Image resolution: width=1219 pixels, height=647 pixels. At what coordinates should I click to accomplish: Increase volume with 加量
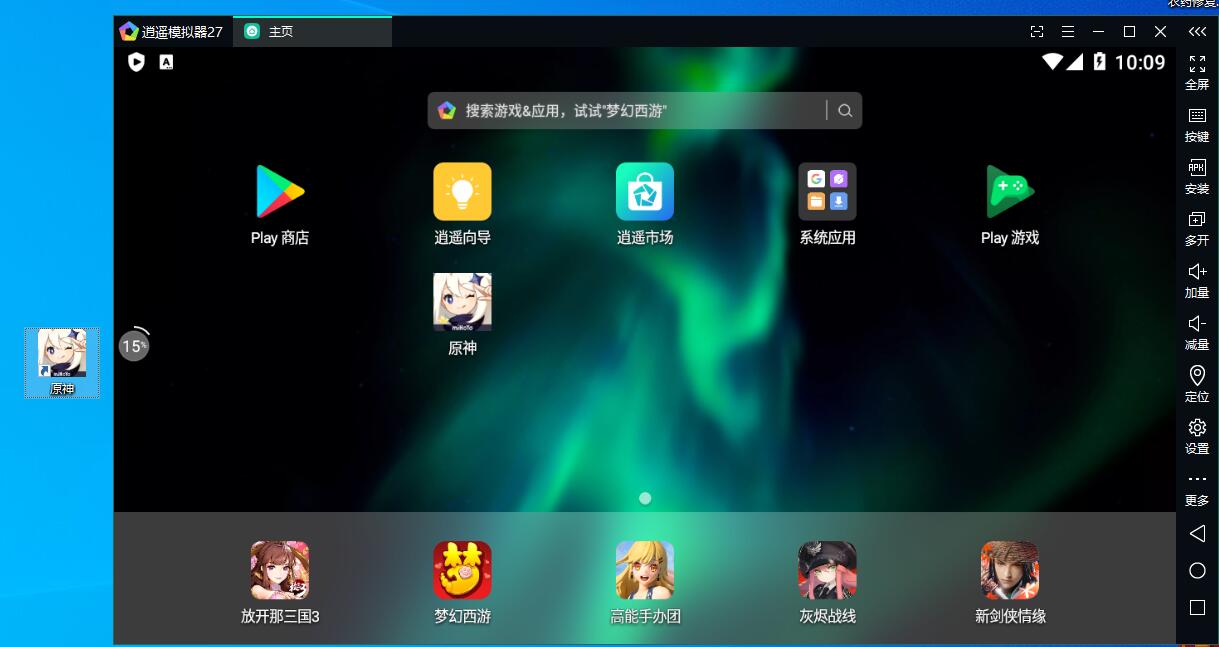[1197, 280]
